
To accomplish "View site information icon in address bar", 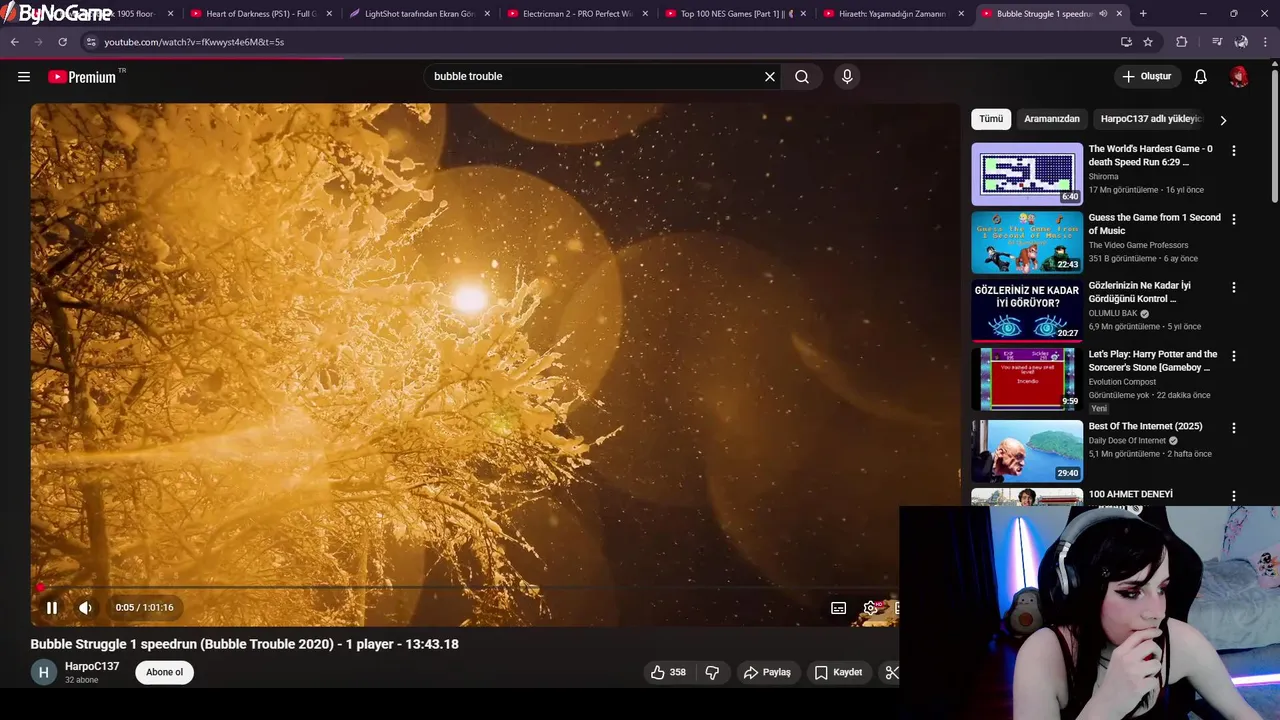I will 90,42.
